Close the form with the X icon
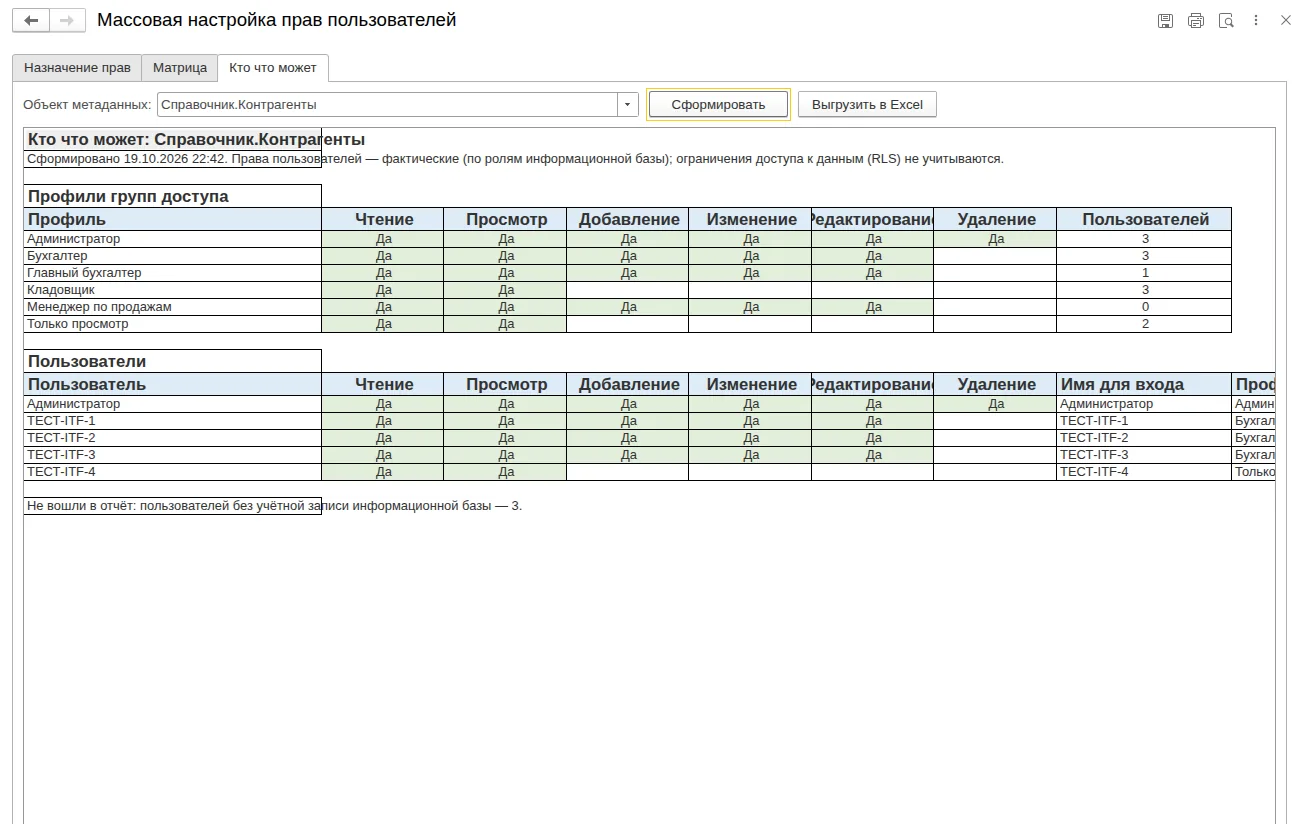 (1286, 20)
